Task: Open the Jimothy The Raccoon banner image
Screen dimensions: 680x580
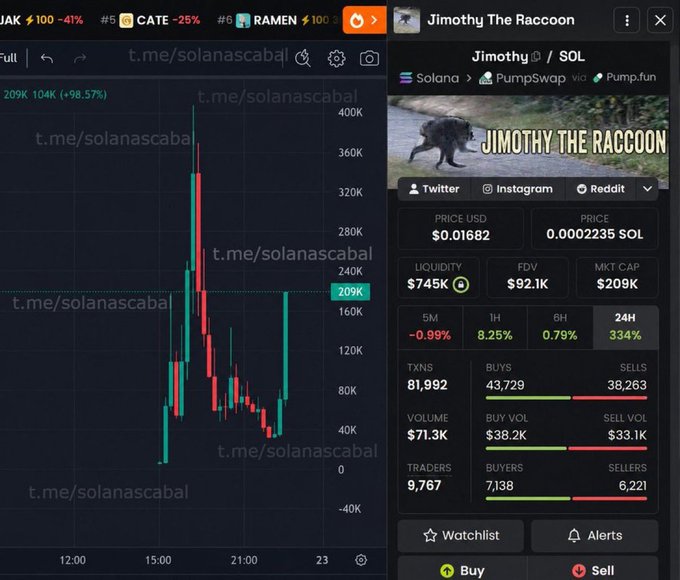Action: click(x=528, y=137)
